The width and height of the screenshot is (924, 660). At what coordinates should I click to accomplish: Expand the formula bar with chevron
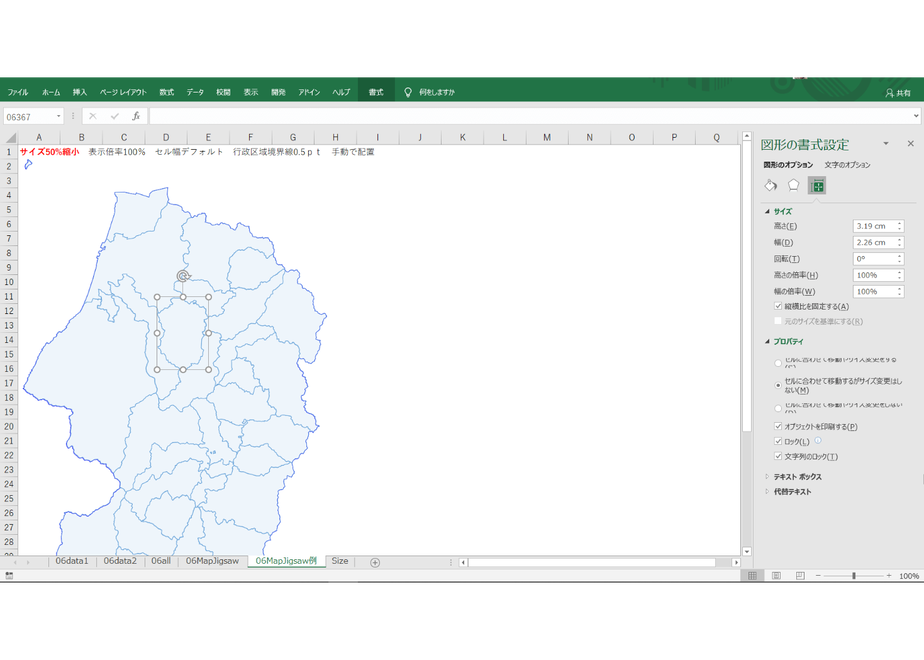coord(916,116)
